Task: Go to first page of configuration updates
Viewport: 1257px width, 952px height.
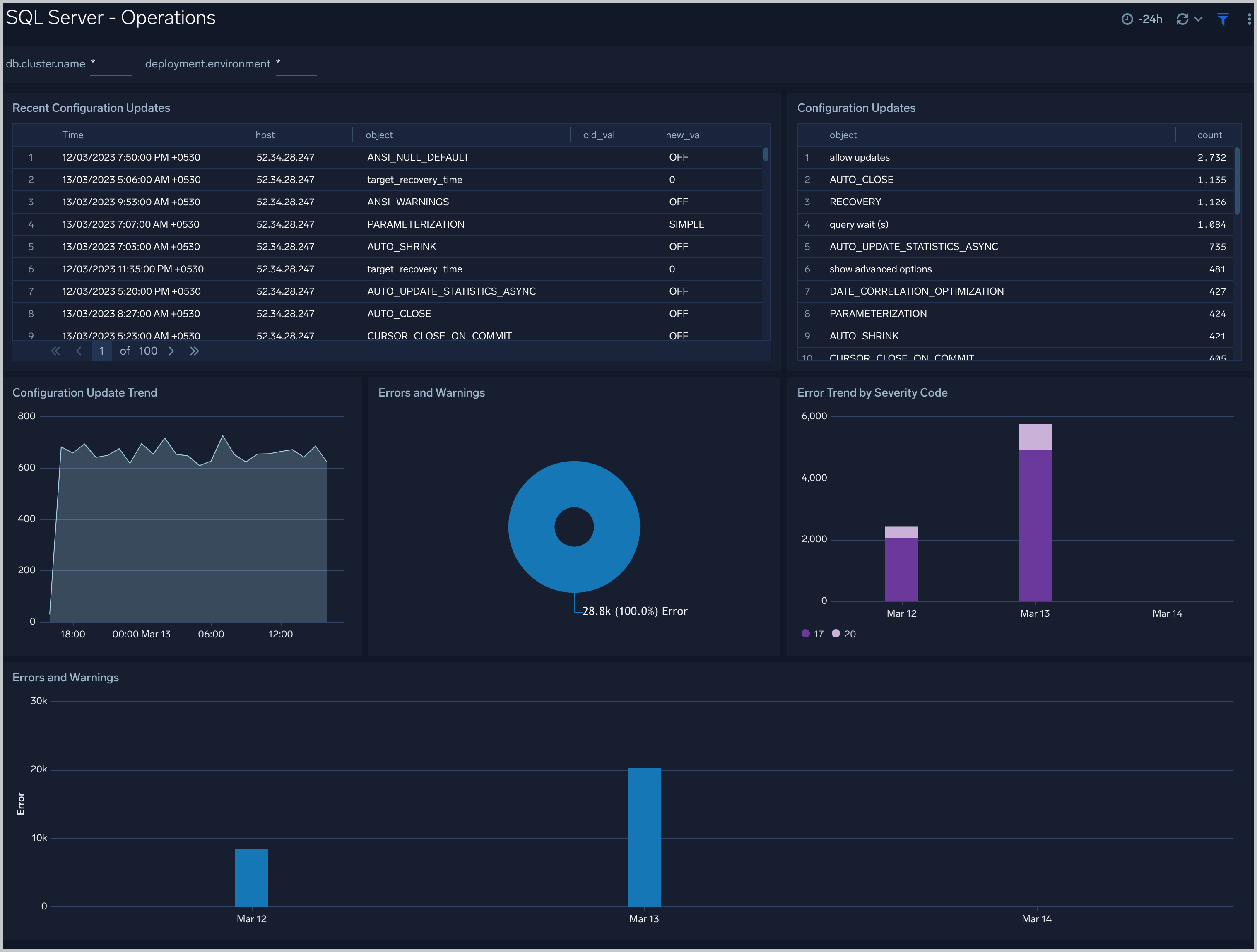Action: (x=55, y=351)
